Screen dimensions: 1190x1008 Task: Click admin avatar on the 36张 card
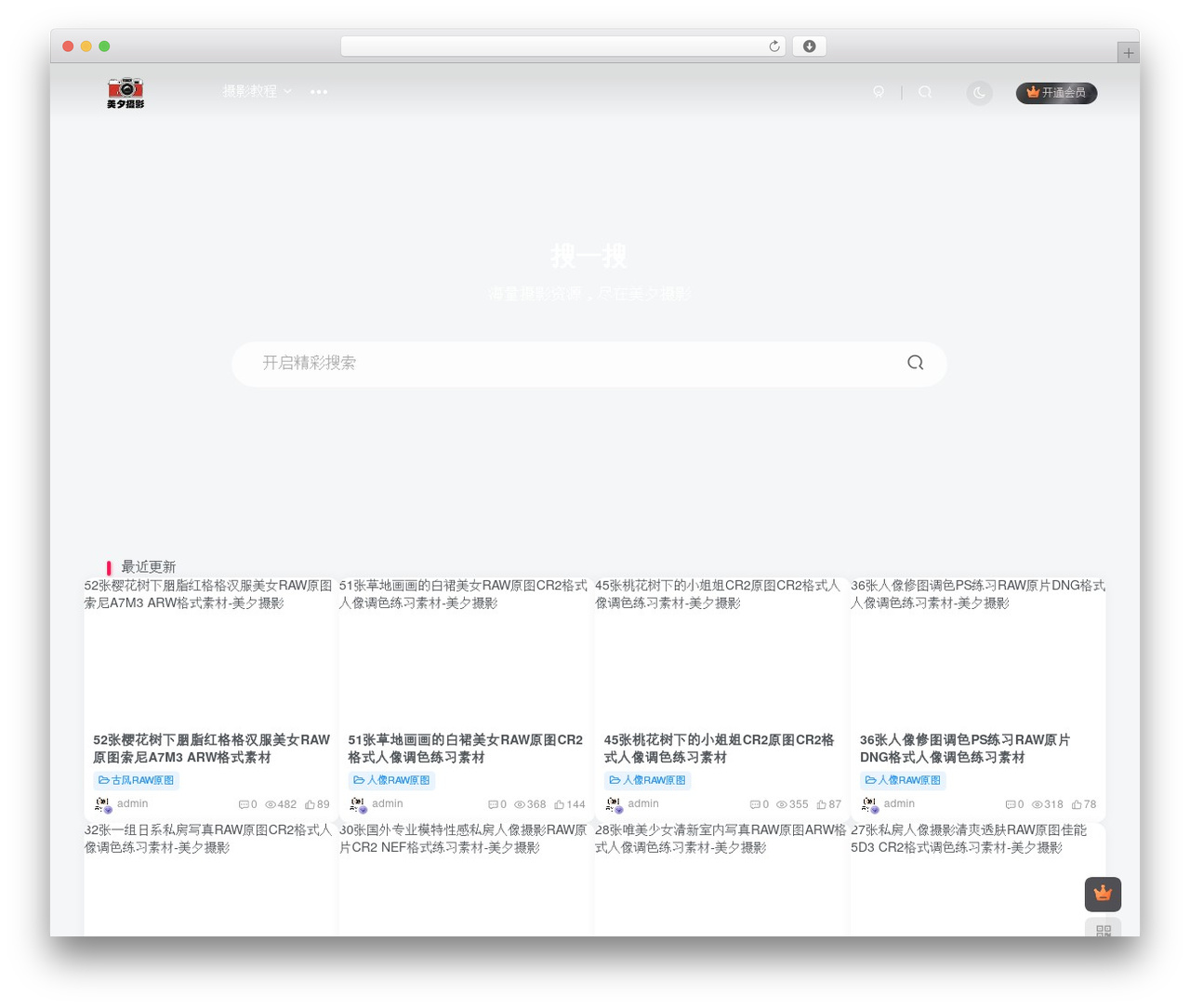coord(869,804)
